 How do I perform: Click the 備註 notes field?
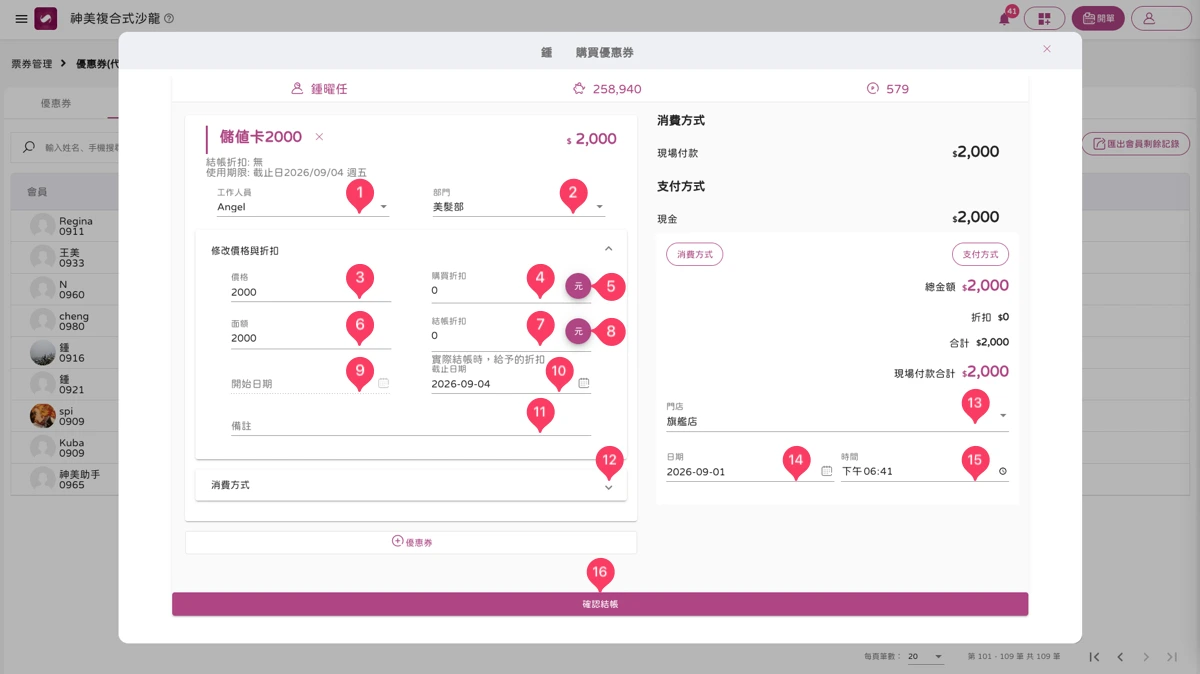point(411,426)
